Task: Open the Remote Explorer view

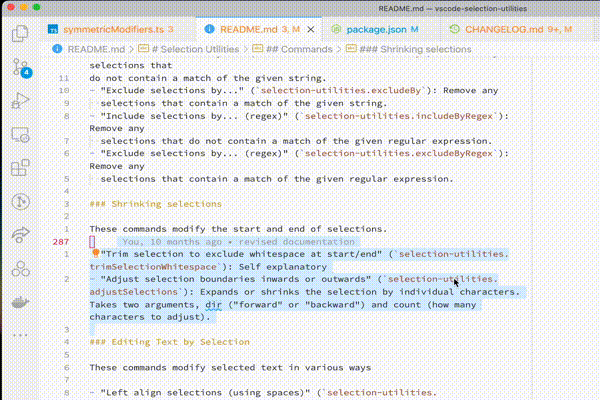Action: coord(20,135)
